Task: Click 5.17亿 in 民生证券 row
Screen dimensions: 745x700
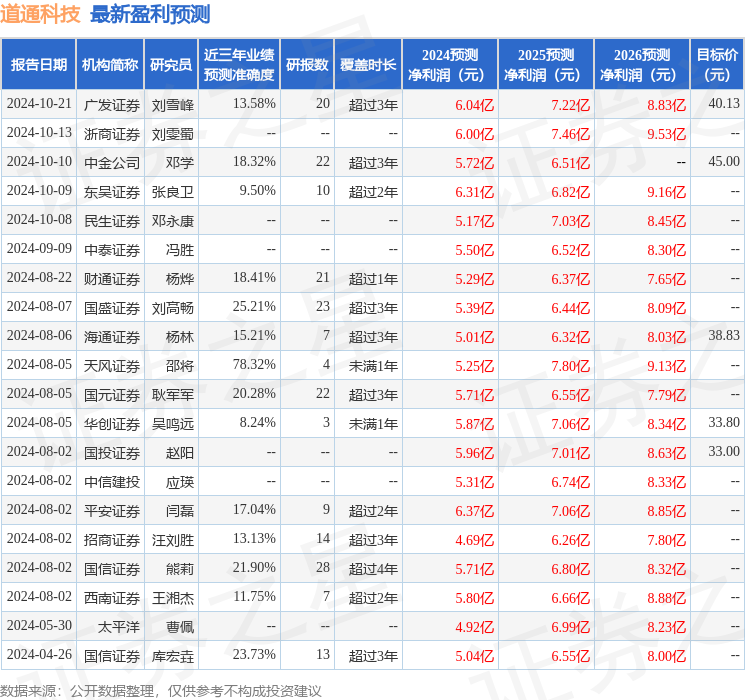Action: point(475,221)
